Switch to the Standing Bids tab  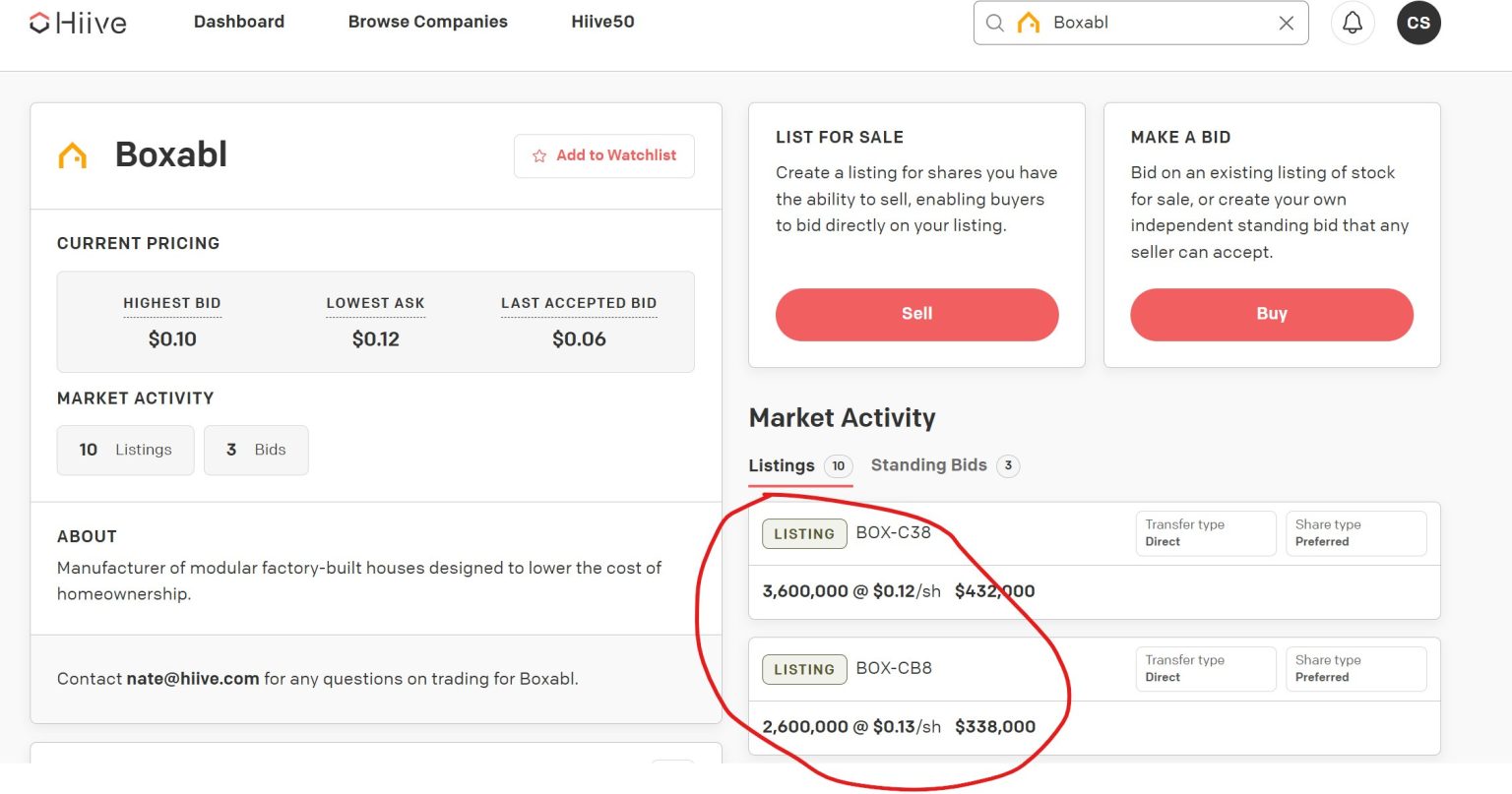(927, 464)
